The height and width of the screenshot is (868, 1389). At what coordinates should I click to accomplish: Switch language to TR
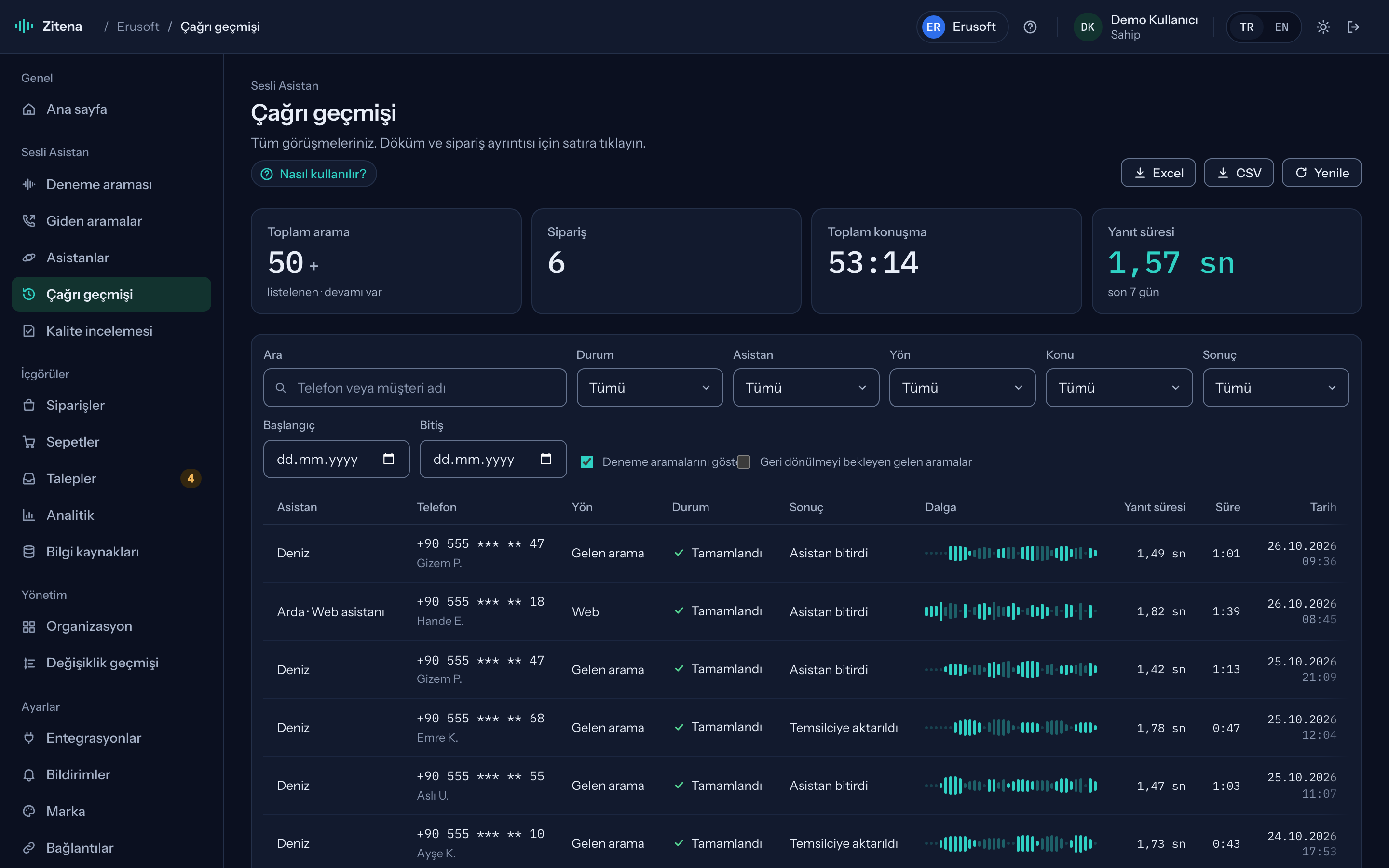(x=1246, y=27)
